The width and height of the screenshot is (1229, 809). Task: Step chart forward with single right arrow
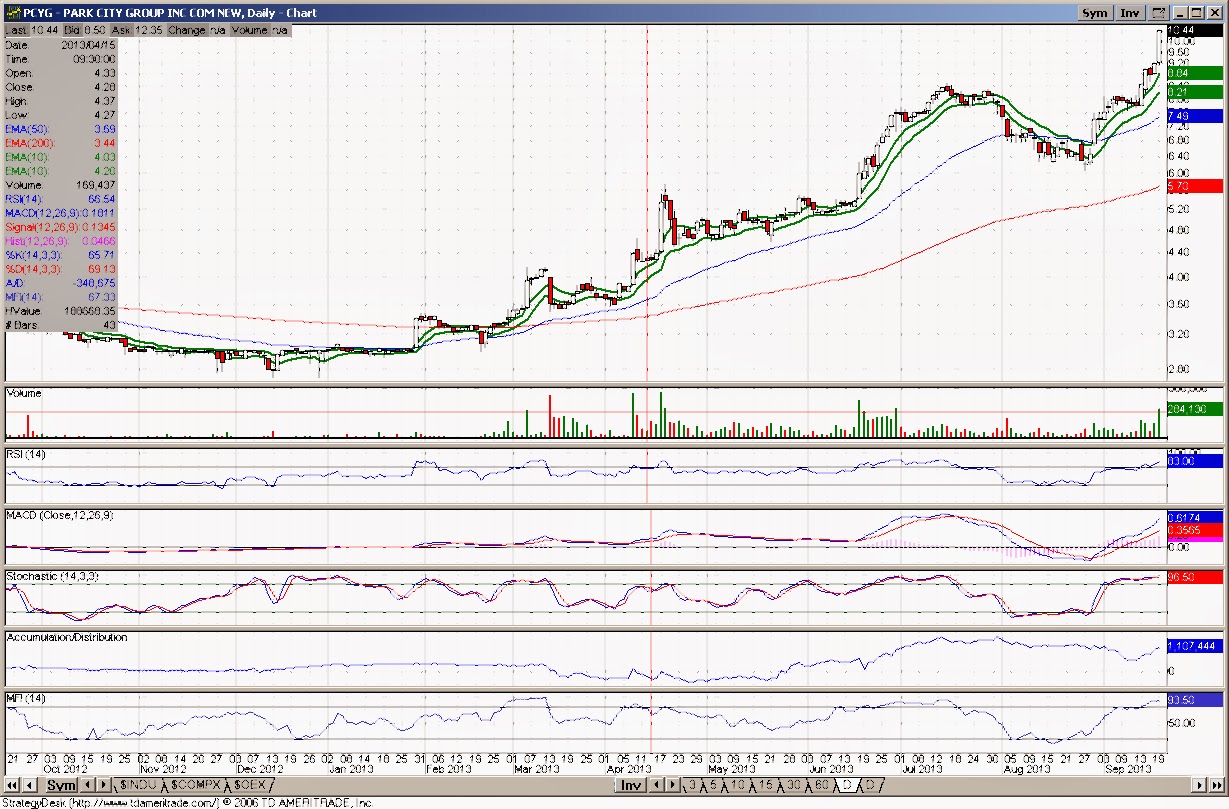(x=1201, y=785)
